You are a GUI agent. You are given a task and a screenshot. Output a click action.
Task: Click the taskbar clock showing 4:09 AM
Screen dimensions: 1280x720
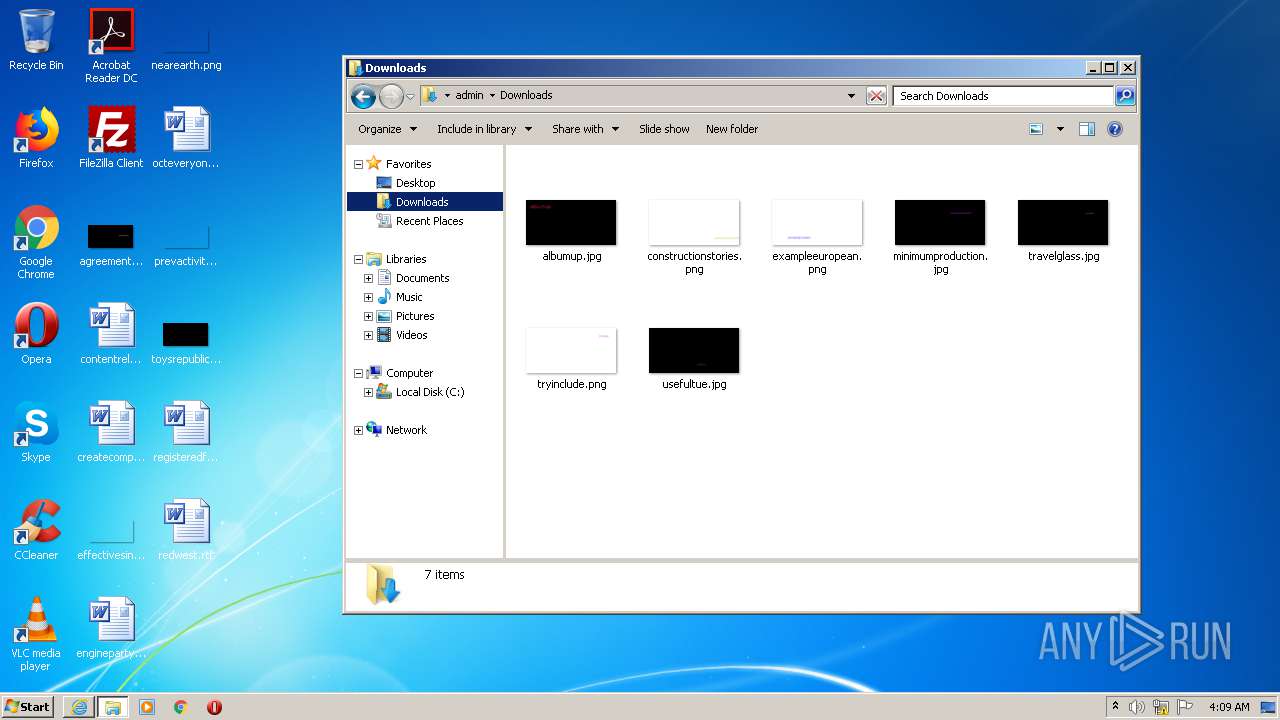pyautogui.click(x=1229, y=707)
